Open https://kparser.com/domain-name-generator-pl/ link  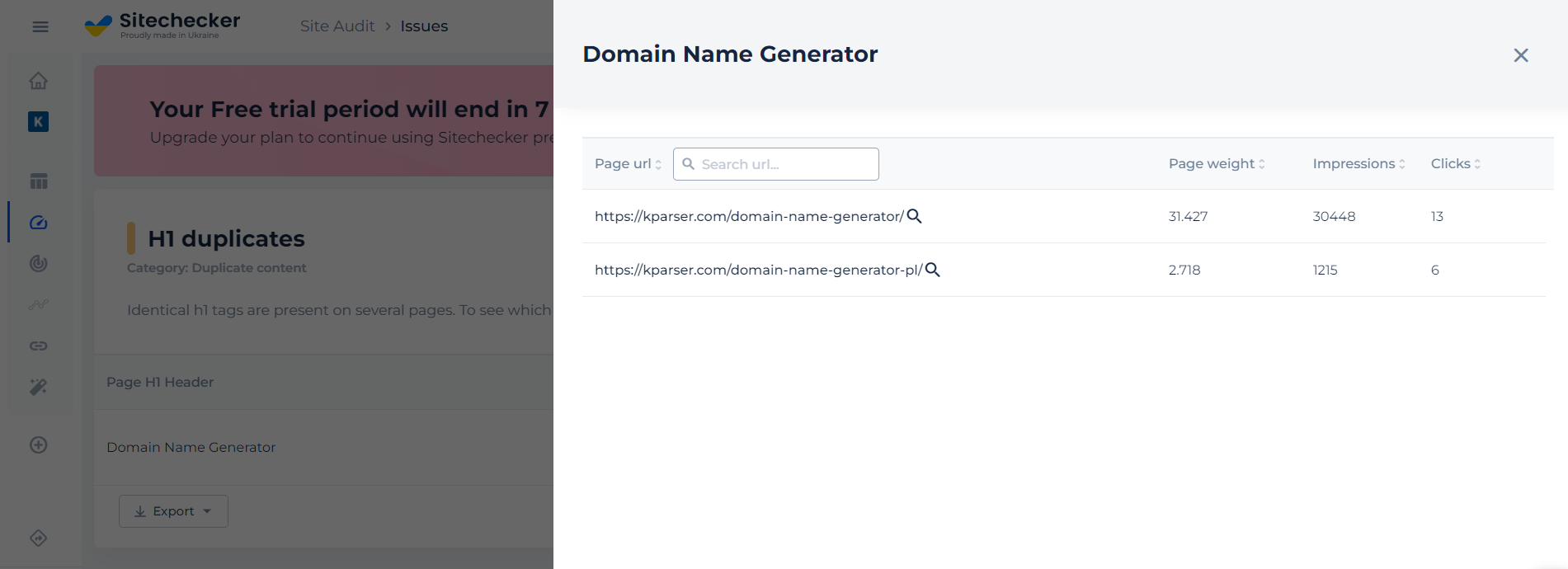pos(758,270)
